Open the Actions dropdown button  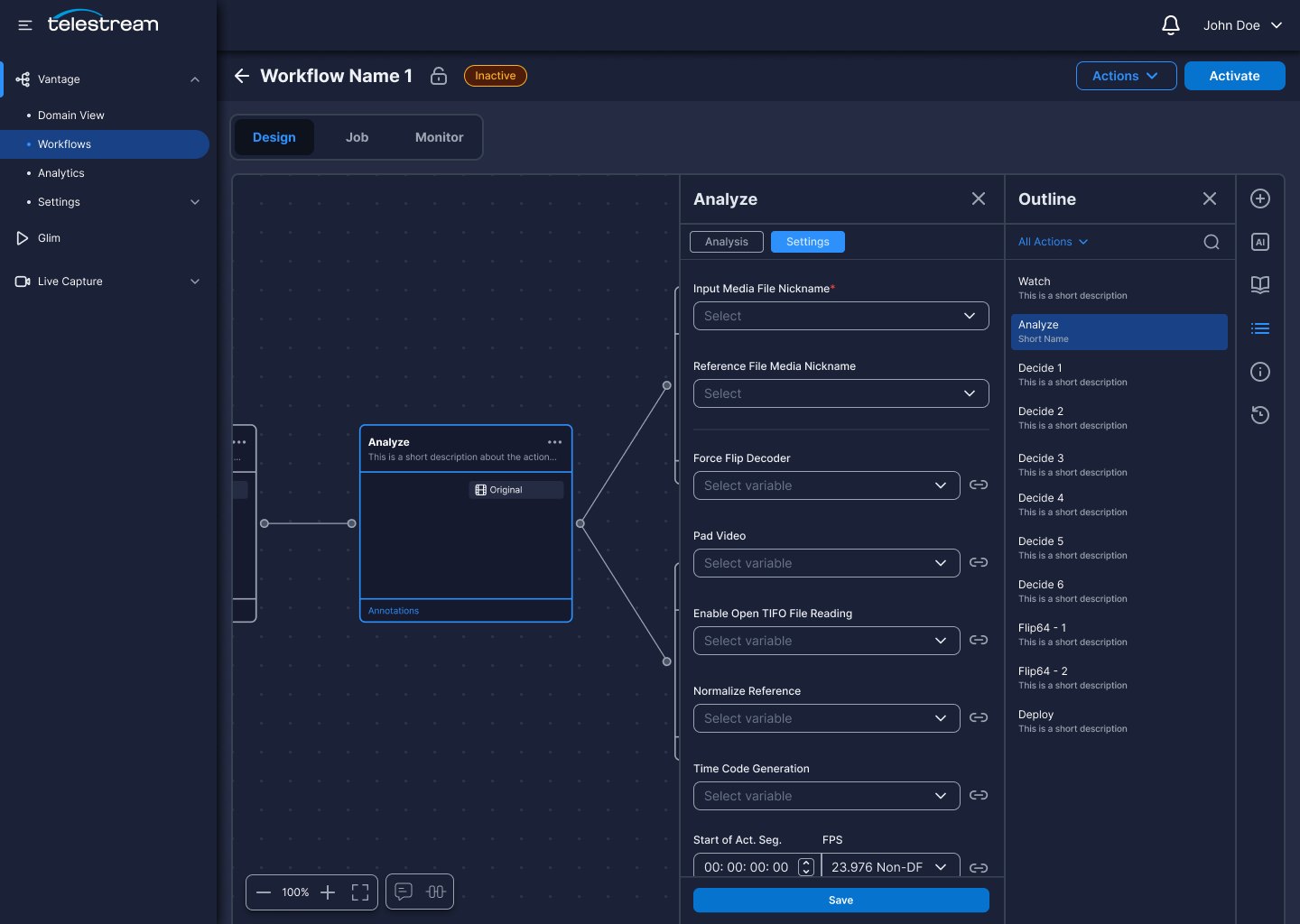1126,76
